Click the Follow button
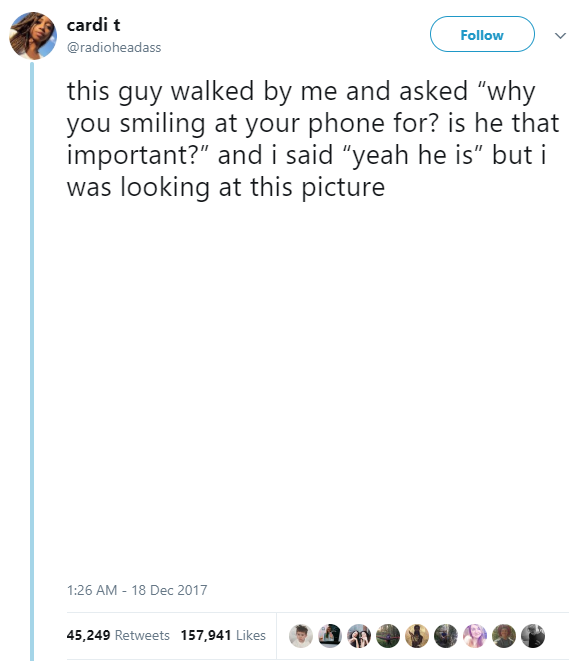Screen dimensions: 580x663 coord(482,34)
